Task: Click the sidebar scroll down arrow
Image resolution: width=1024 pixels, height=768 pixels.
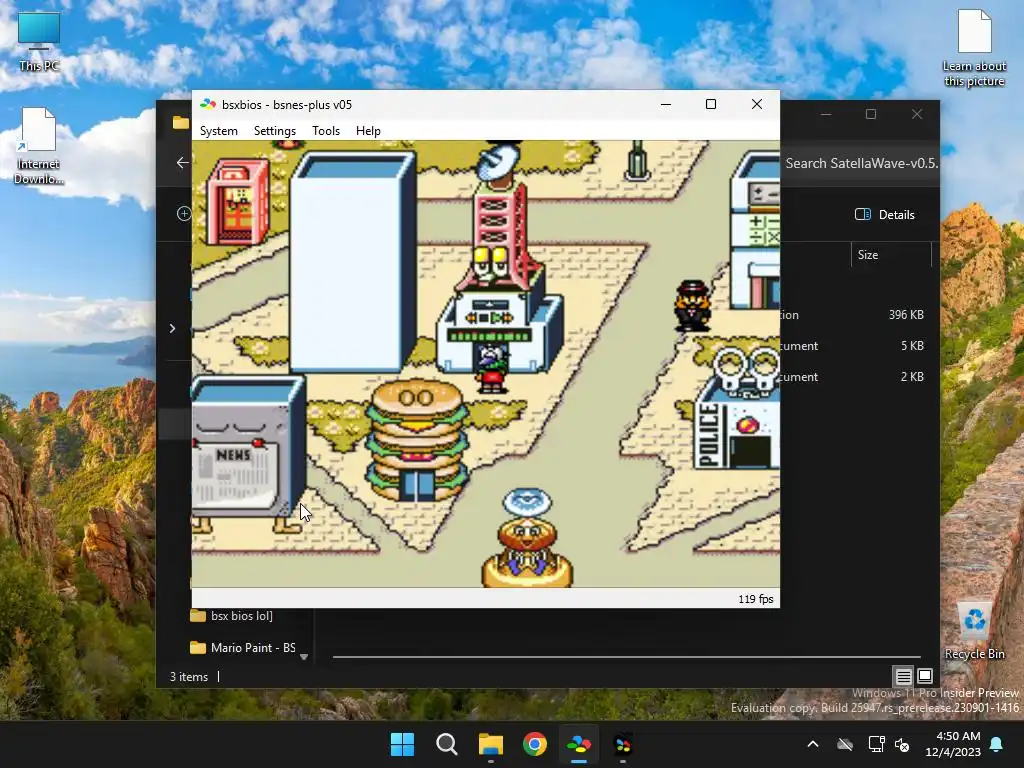Action: tap(304, 657)
